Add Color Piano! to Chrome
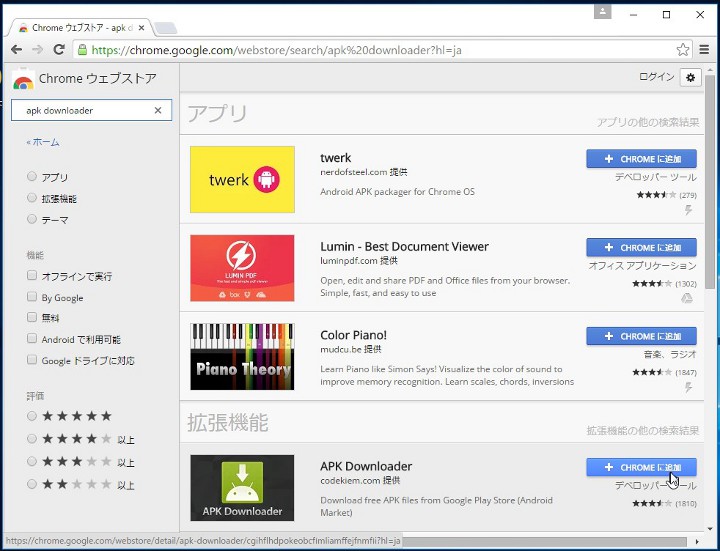Screen dimensions: 720x551 (x=641, y=336)
